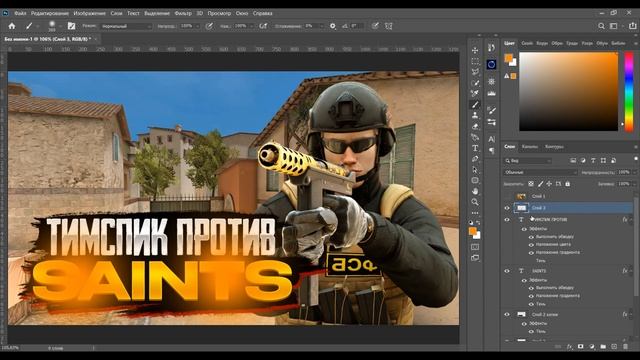The height and width of the screenshot is (360, 640).
Task: Click the Слой 3 layer thumbnail
Action: 521,208
